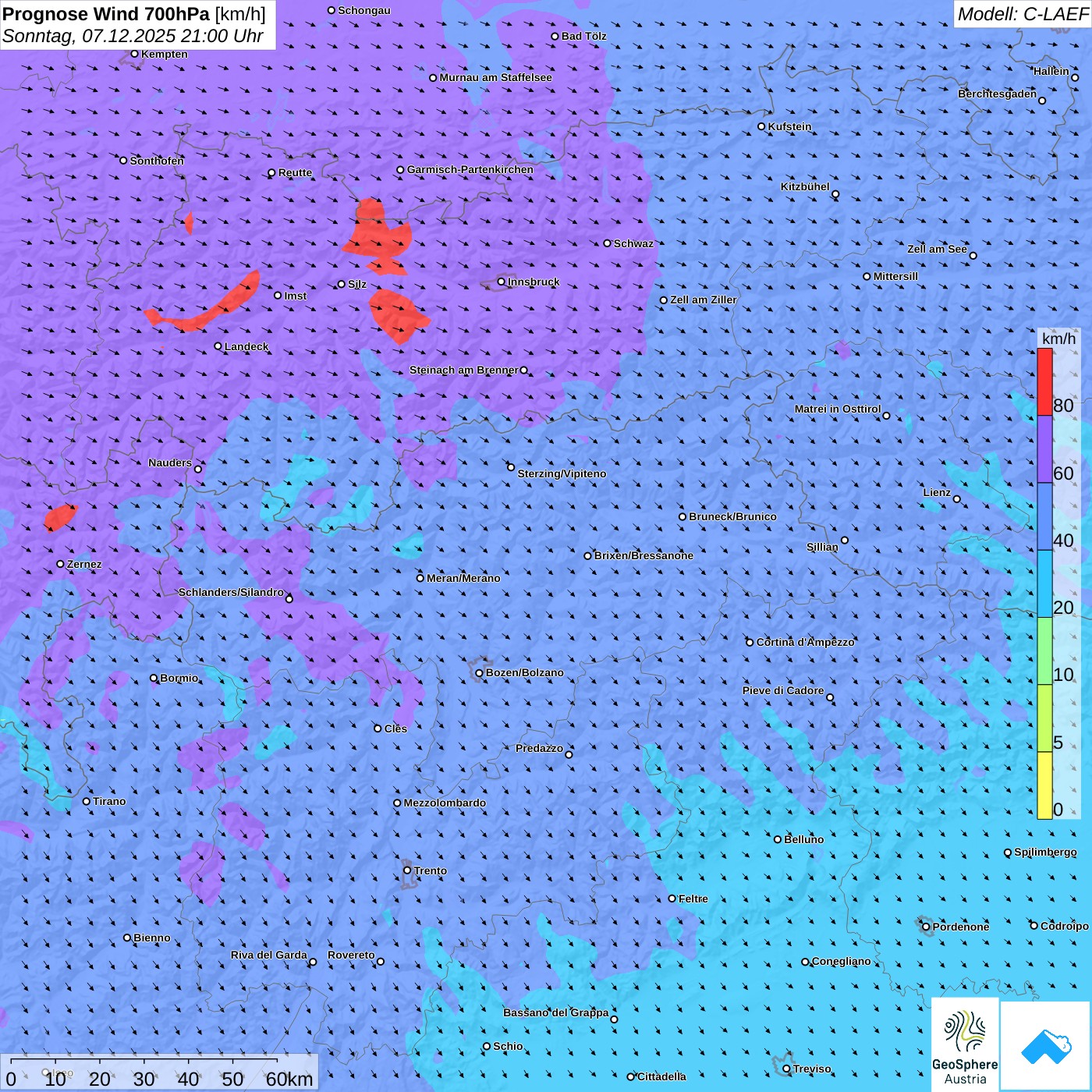Viewport: 1092px width, 1092px height.
Task: Click the purple 60 km/h legend swatch
Action: pos(1044,449)
